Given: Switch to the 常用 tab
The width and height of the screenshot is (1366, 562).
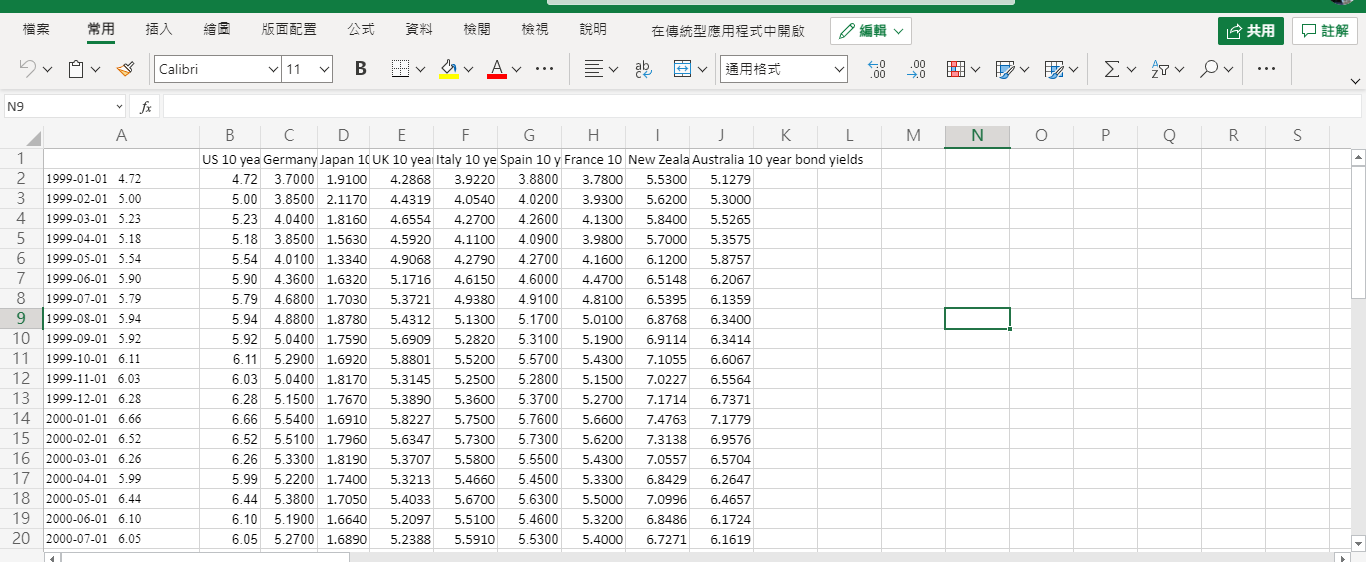Looking at the screenshot, I should click(x=101, y=30).
